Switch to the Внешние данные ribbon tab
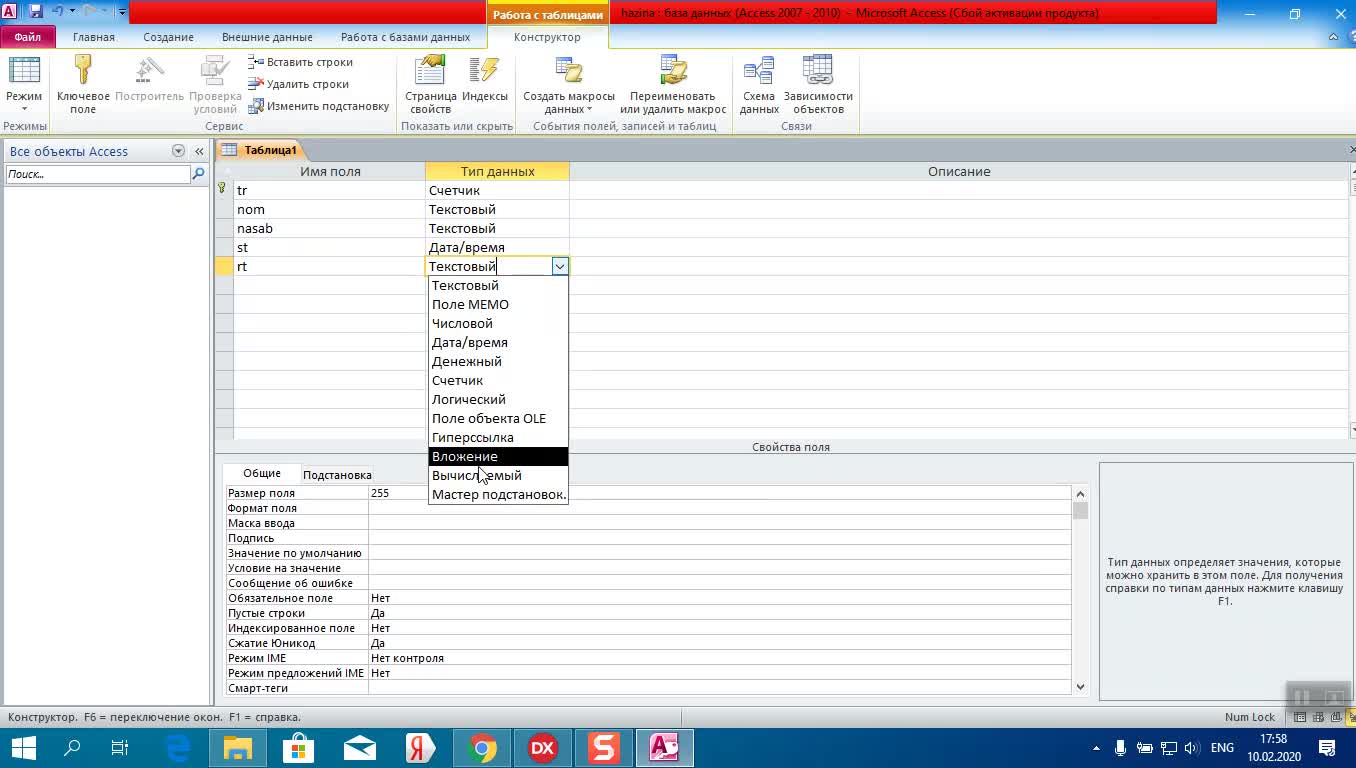The height and width of the screenshot is (768, 1356). [x=267, y=37]
